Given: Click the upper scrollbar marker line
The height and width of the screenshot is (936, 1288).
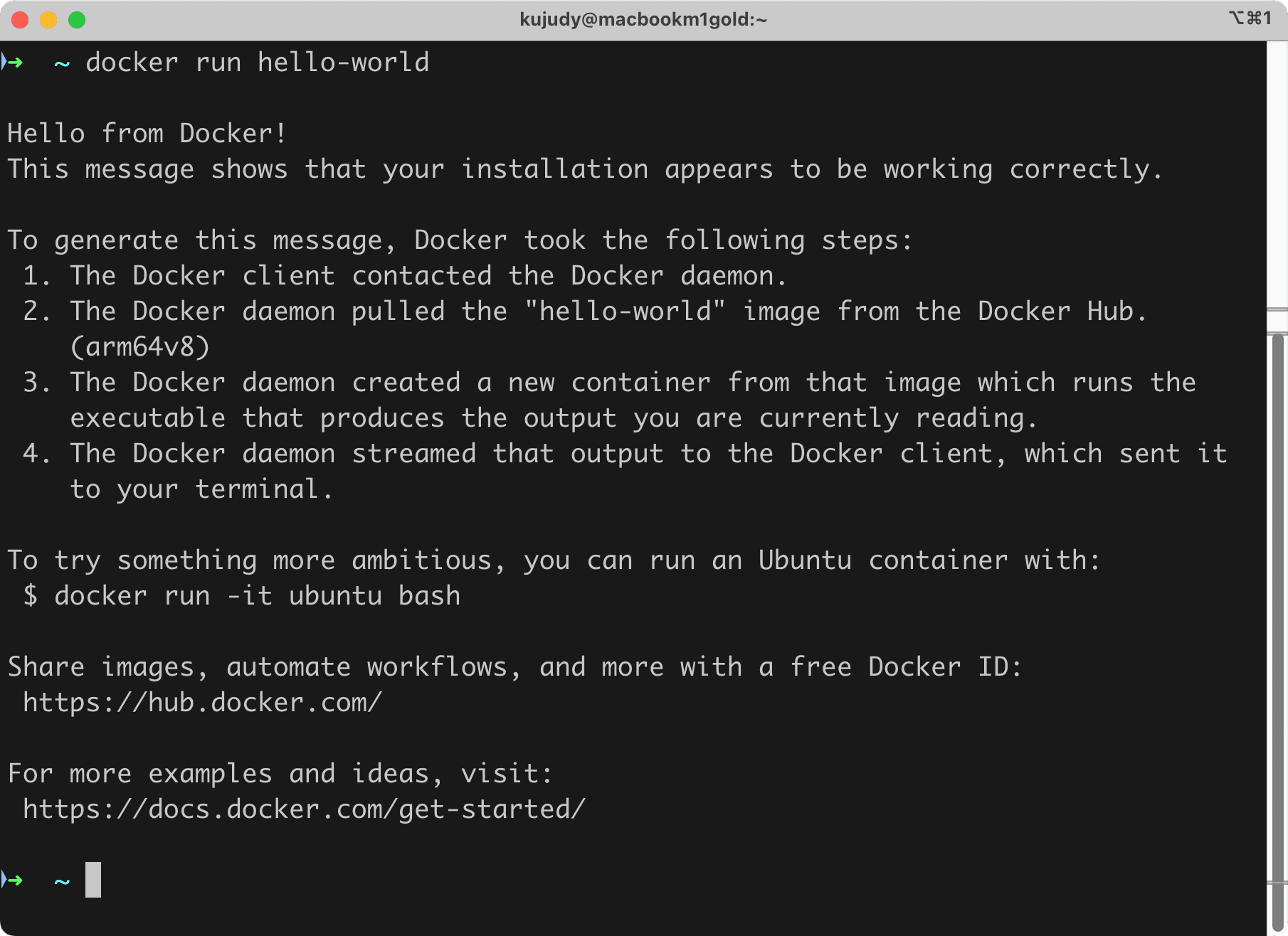Looking at the screenshot, I should point(1277,309).
